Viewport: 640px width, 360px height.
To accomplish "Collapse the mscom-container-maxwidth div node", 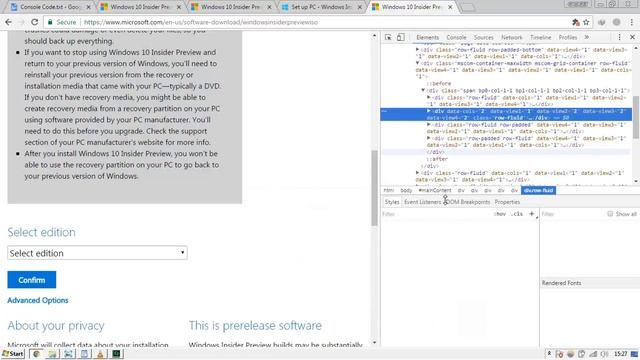I will click(x=417, y=63).
